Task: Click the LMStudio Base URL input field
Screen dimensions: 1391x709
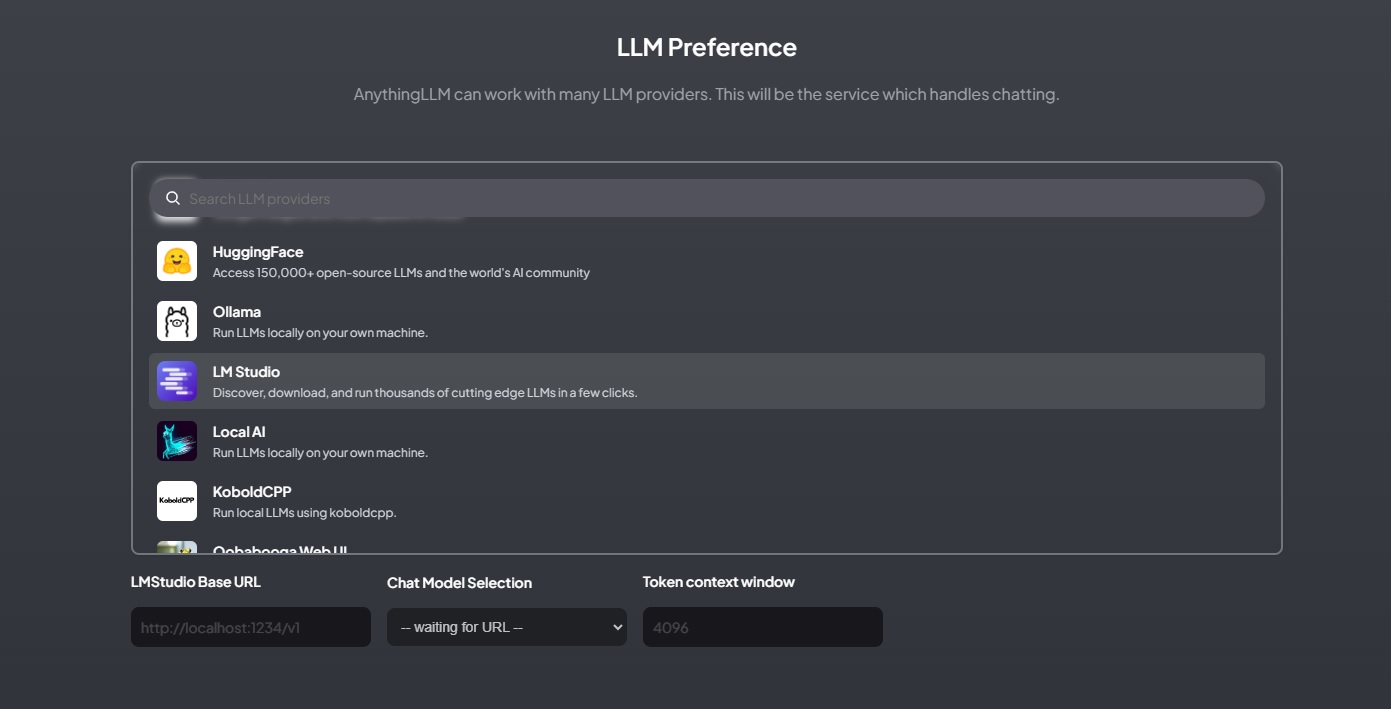Action: pyautogui.click(x=250, y=627)
